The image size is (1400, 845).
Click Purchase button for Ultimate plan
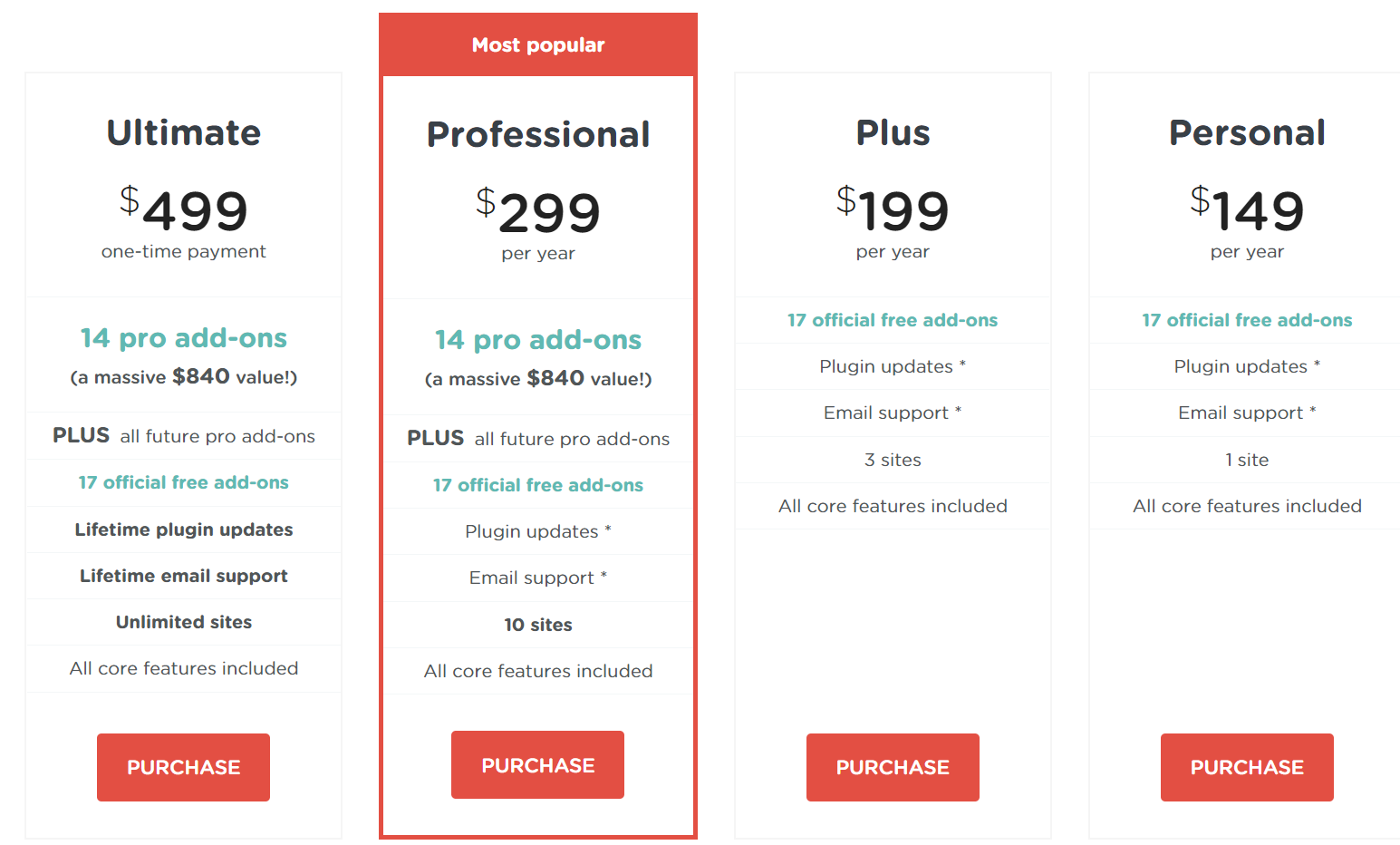pos(183,767)
